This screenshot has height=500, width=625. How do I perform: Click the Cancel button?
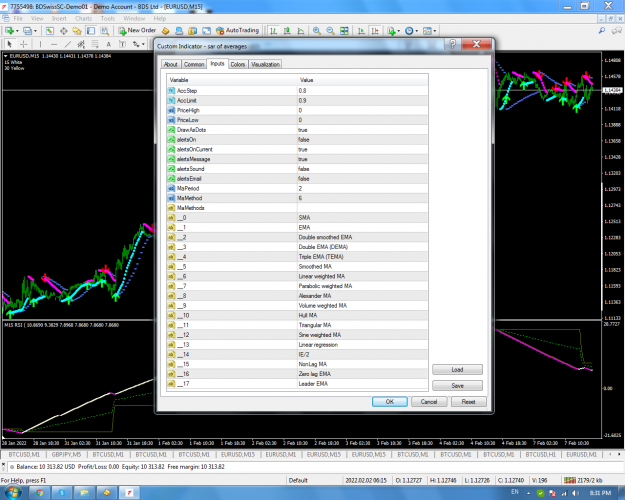point(429,402)
